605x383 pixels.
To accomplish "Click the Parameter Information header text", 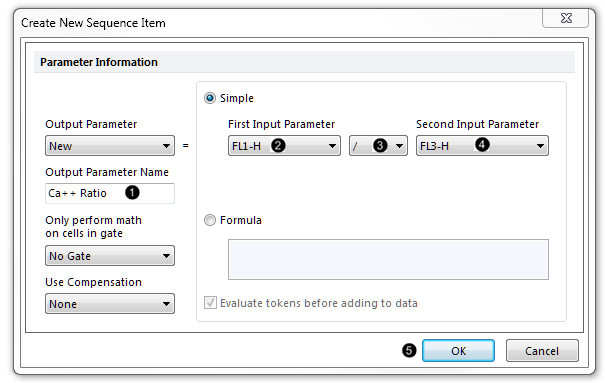I will tap(99, 62).
